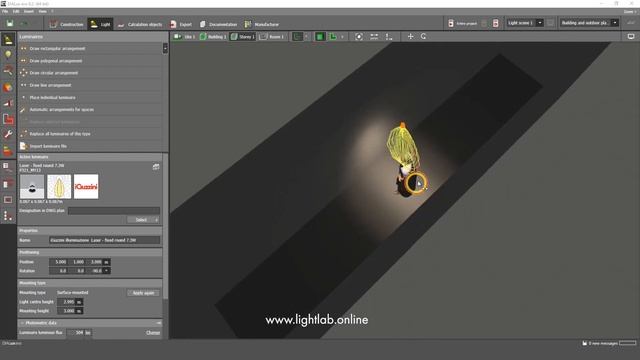The height and width of the screenshot is (360, 640).
Task: Toggle the solid green 3D view button
Action: (320, 37)
